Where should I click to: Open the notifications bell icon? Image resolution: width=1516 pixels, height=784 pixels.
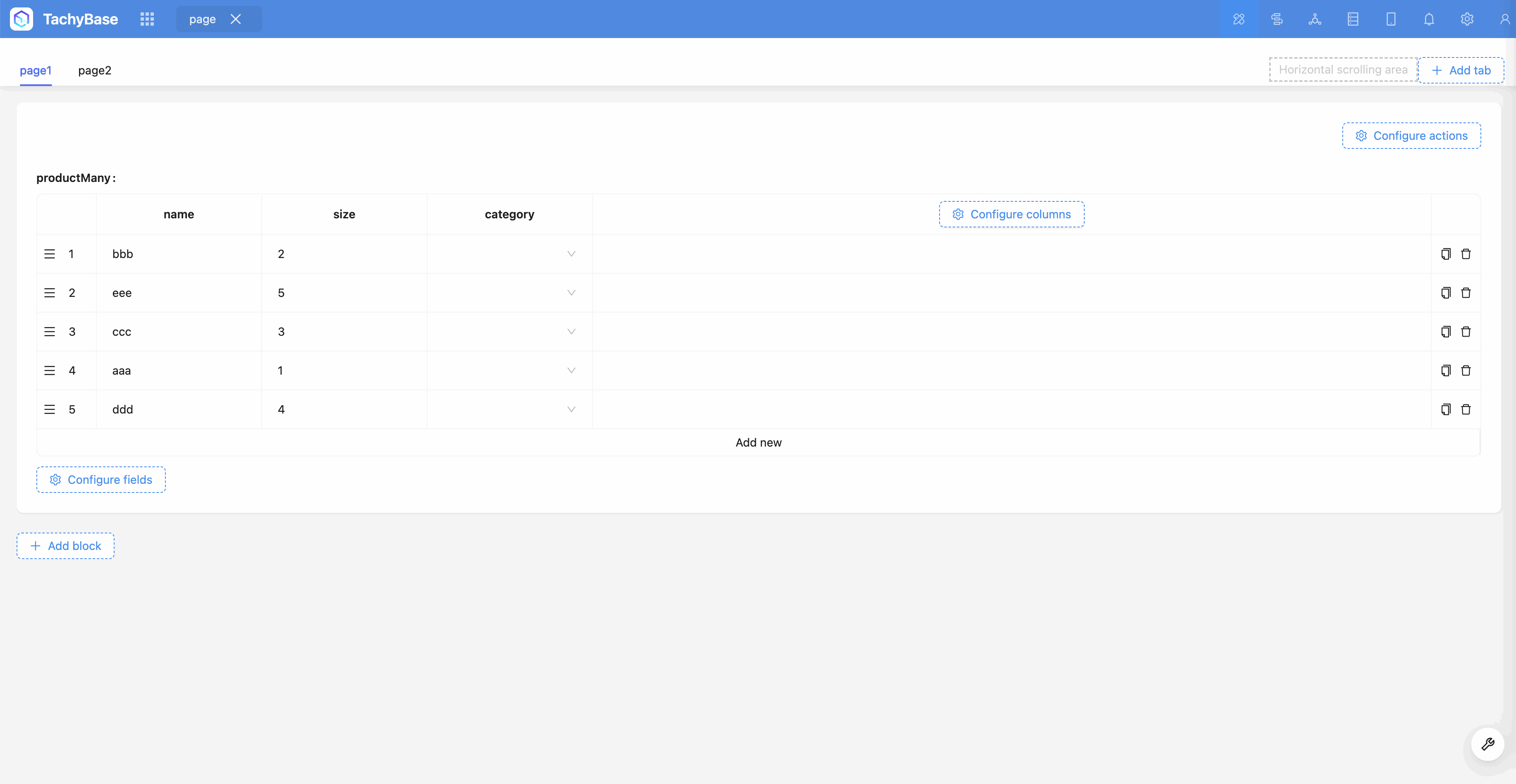1429,19
